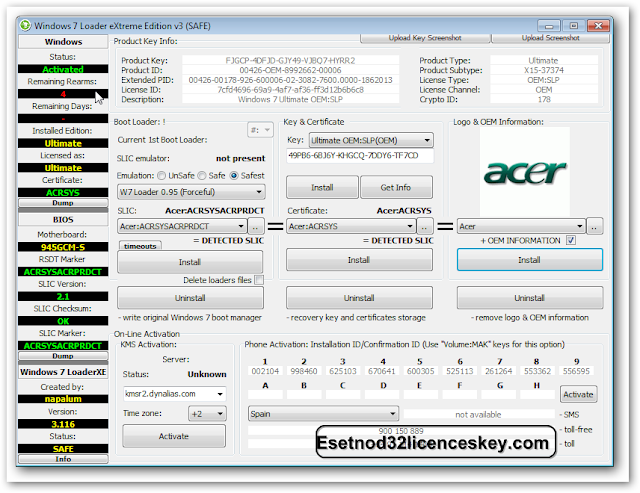The width and height of the screenshot is (640, 493).
Task: Browse for logo file with .. button
Action: pos(595,226)
